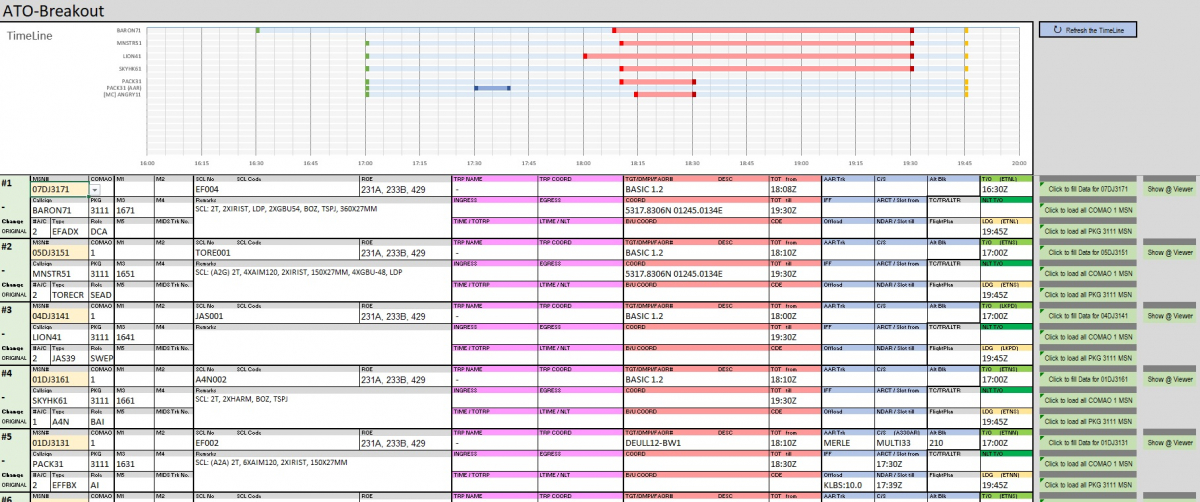This screenshot has height=502, width=1200.
Task: Select the T/O time cell reading 16:30Z
Action: (x=1005, y=189)
